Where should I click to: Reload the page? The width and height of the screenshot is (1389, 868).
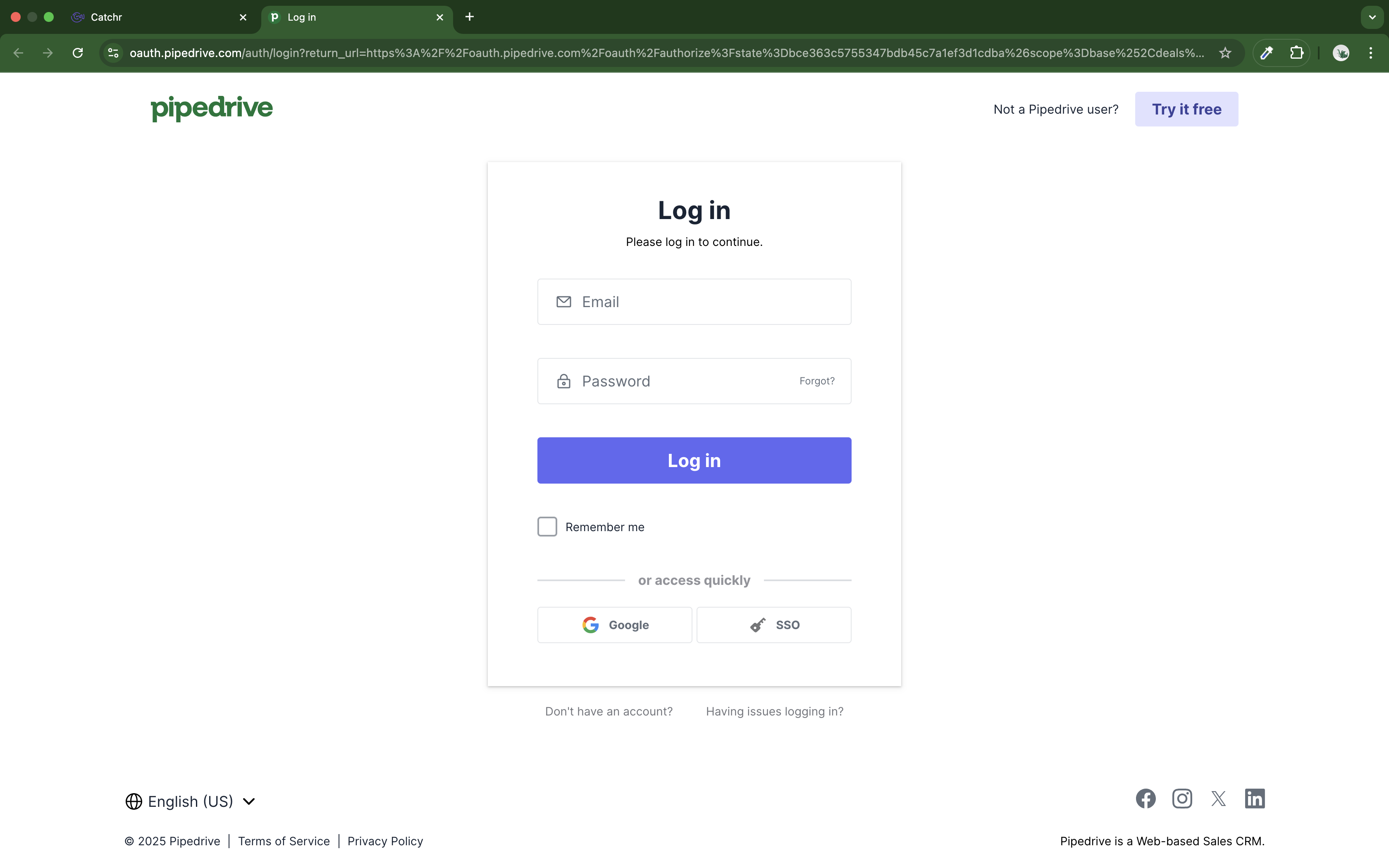pyautogui.click(x=78, y=53)
